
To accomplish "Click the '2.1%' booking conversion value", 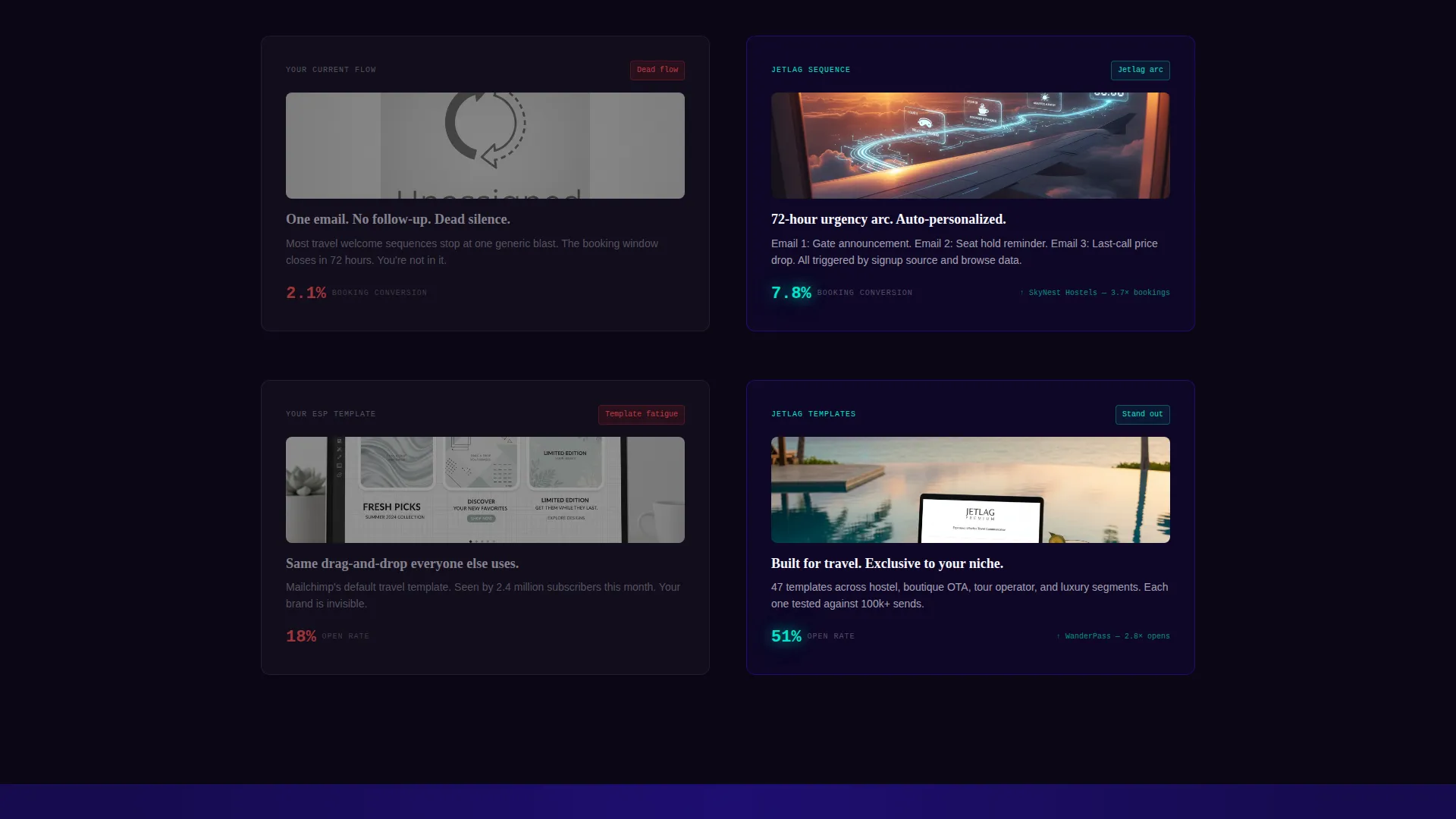I will [x=306, y=293].
